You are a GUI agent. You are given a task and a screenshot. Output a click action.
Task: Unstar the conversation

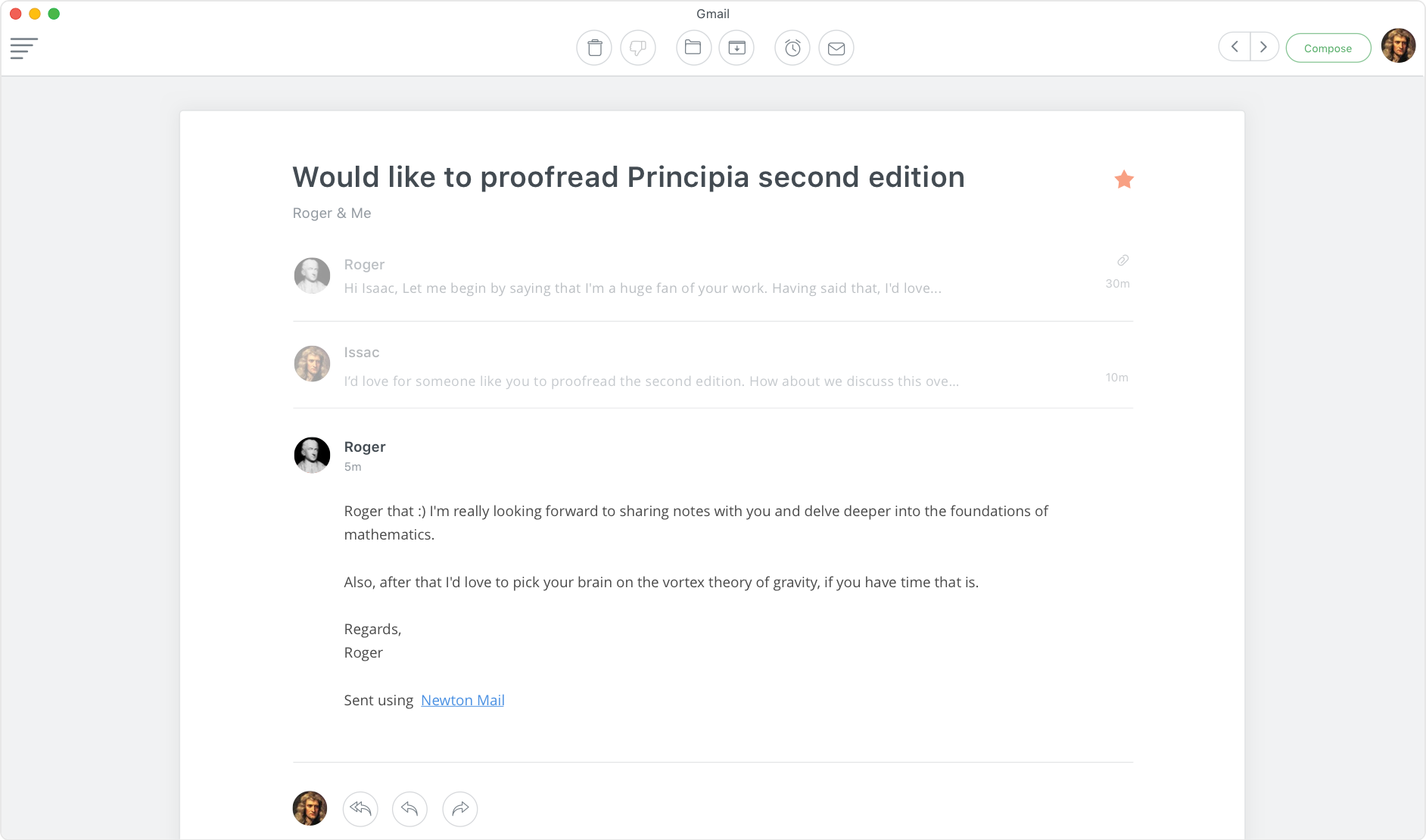click(x=1123, y=179)
